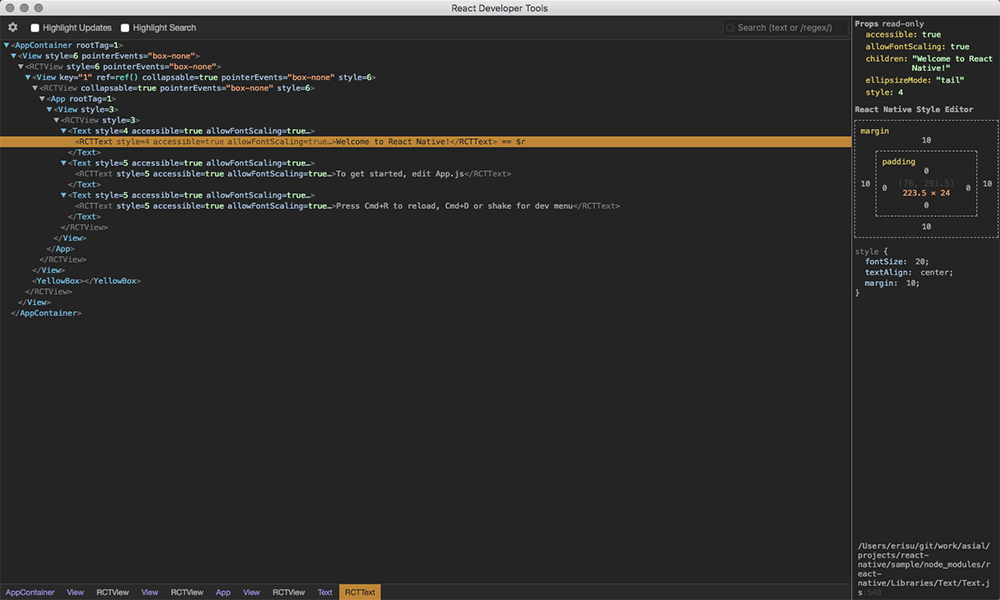Enable the Highlight Updates checkbox

click(35, 27)
